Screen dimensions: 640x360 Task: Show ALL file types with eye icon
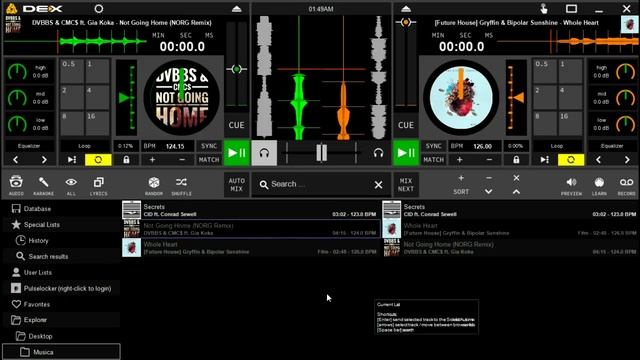[x=71, y=185]
